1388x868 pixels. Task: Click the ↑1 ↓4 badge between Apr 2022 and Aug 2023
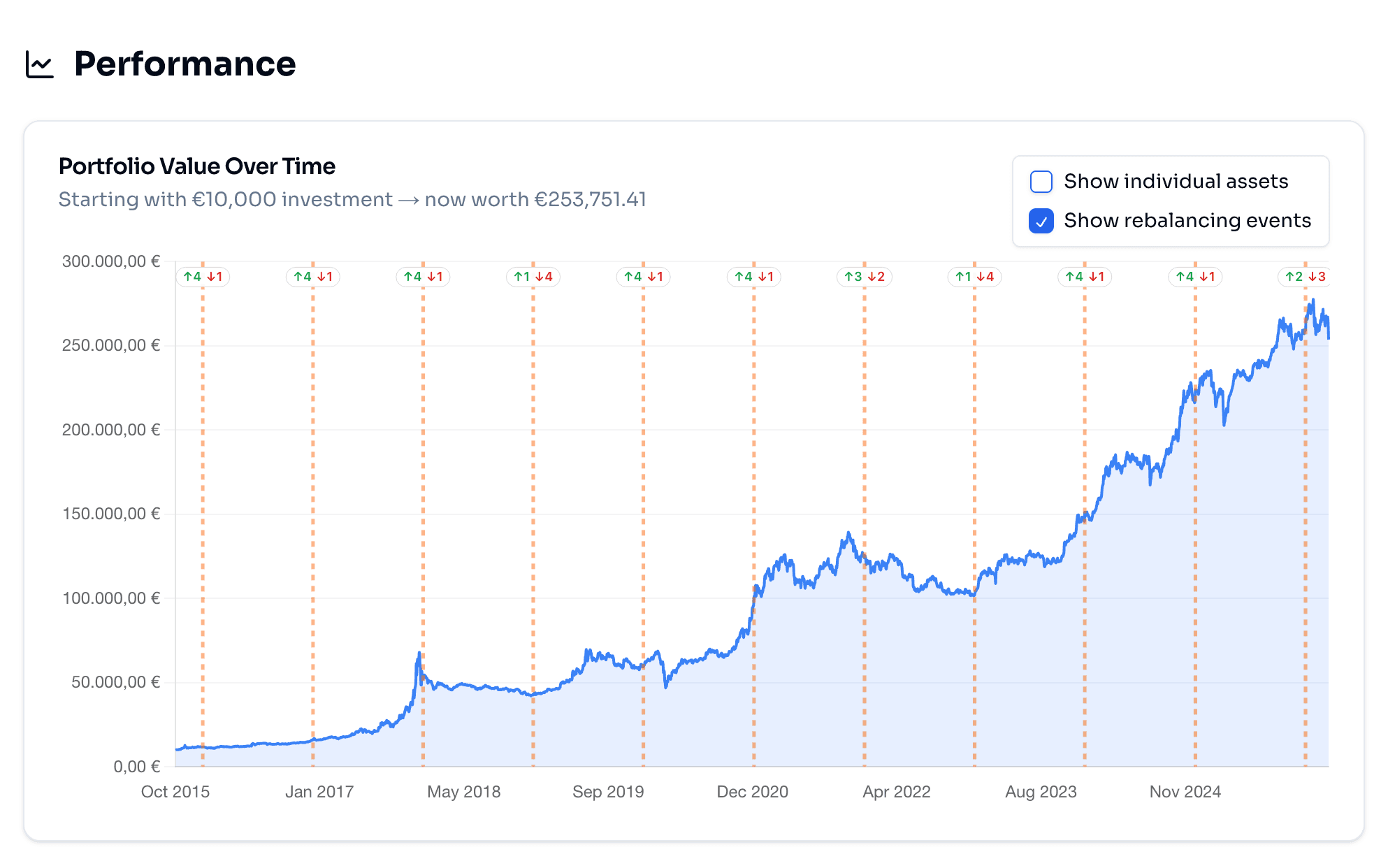tap(975, 277)
